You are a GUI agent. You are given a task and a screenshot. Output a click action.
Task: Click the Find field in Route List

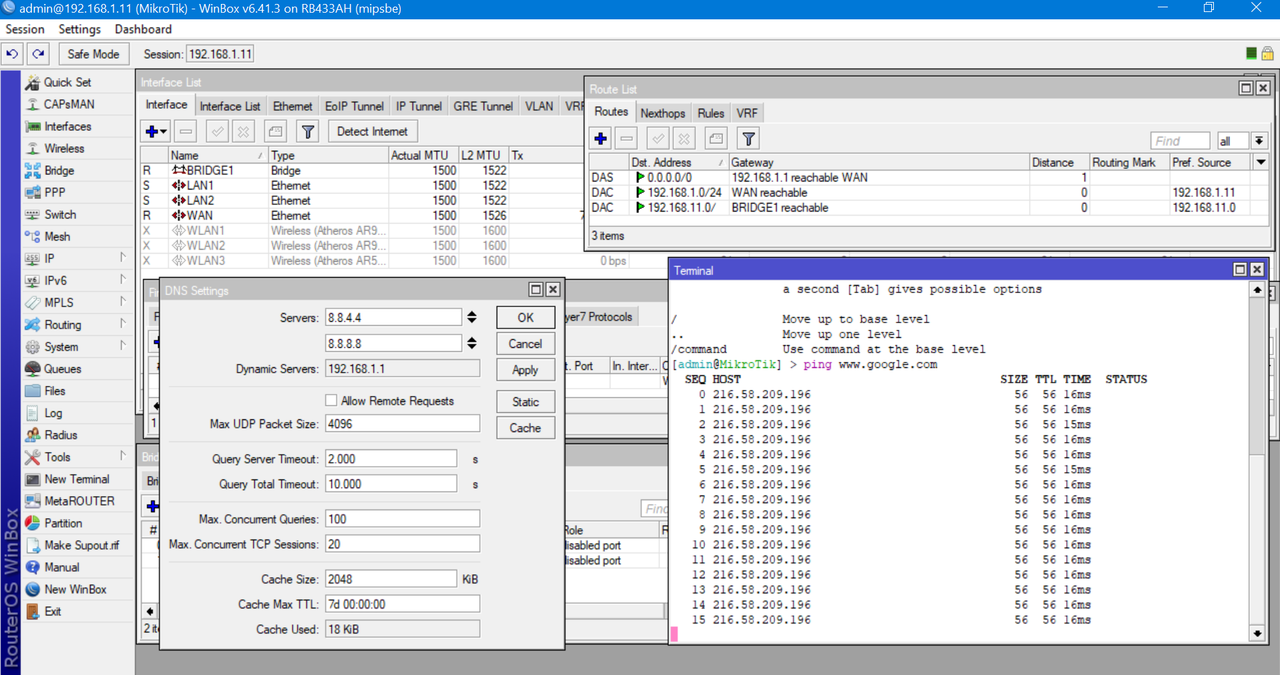pos(1180,141)
